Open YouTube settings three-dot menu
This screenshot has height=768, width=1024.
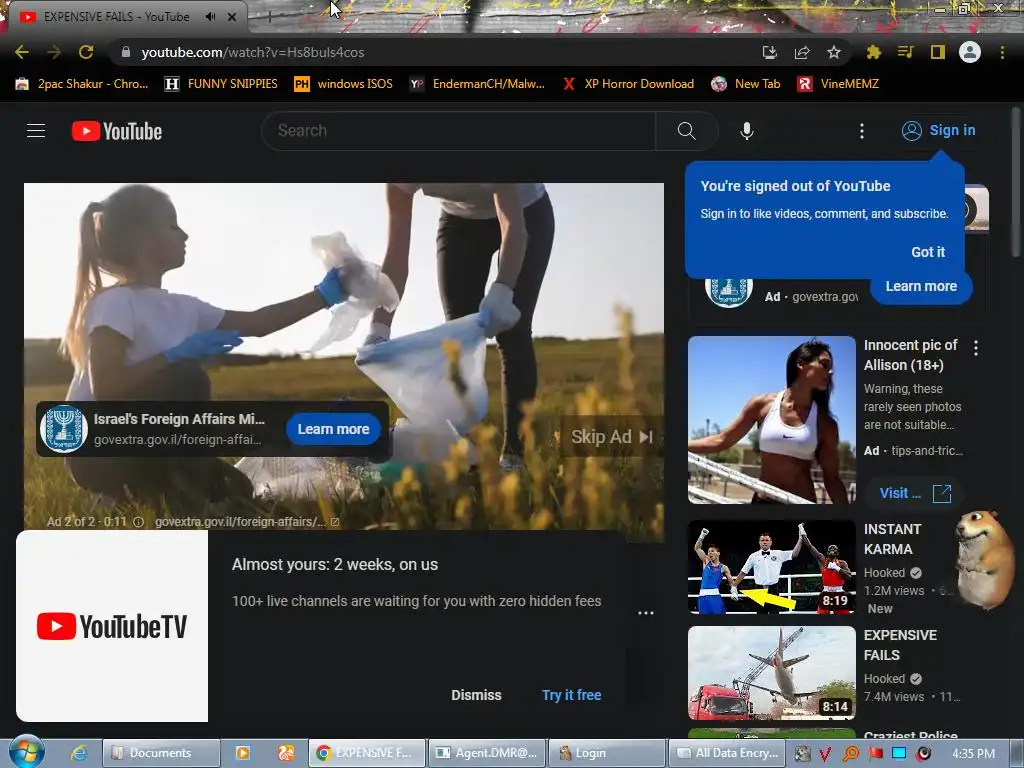862,131
